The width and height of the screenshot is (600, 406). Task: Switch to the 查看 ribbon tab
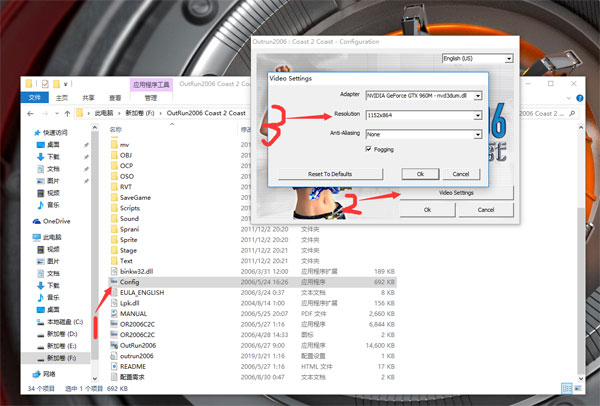click(115, 98)
